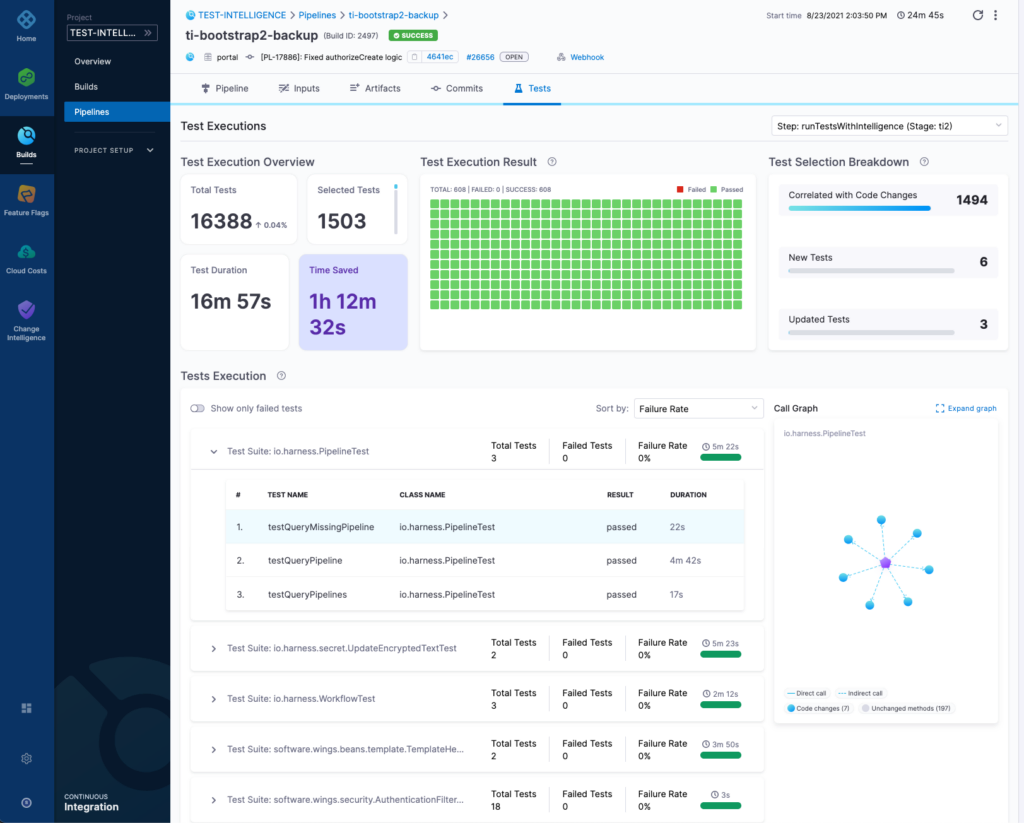The height and width of the screenshot is (823, 1024).
Task: Switch to the Inputs tab
Action: click(x=299, y=88)
